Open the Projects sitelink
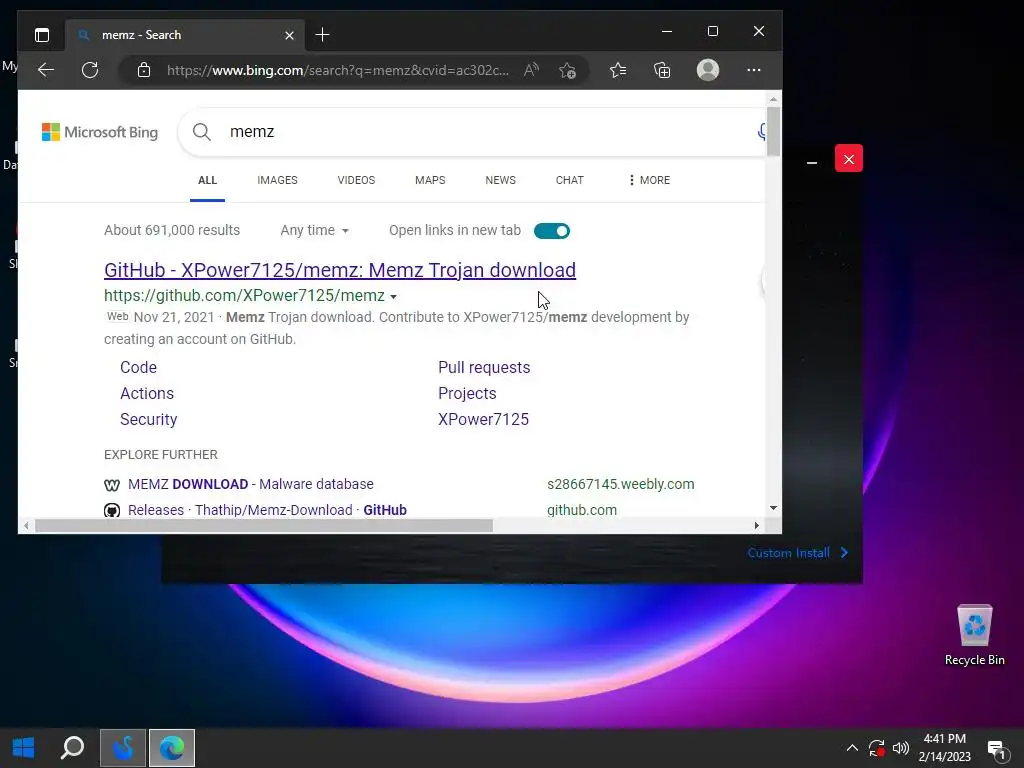The width and height of the screenshot is (1024, 768). pos(467,393)
